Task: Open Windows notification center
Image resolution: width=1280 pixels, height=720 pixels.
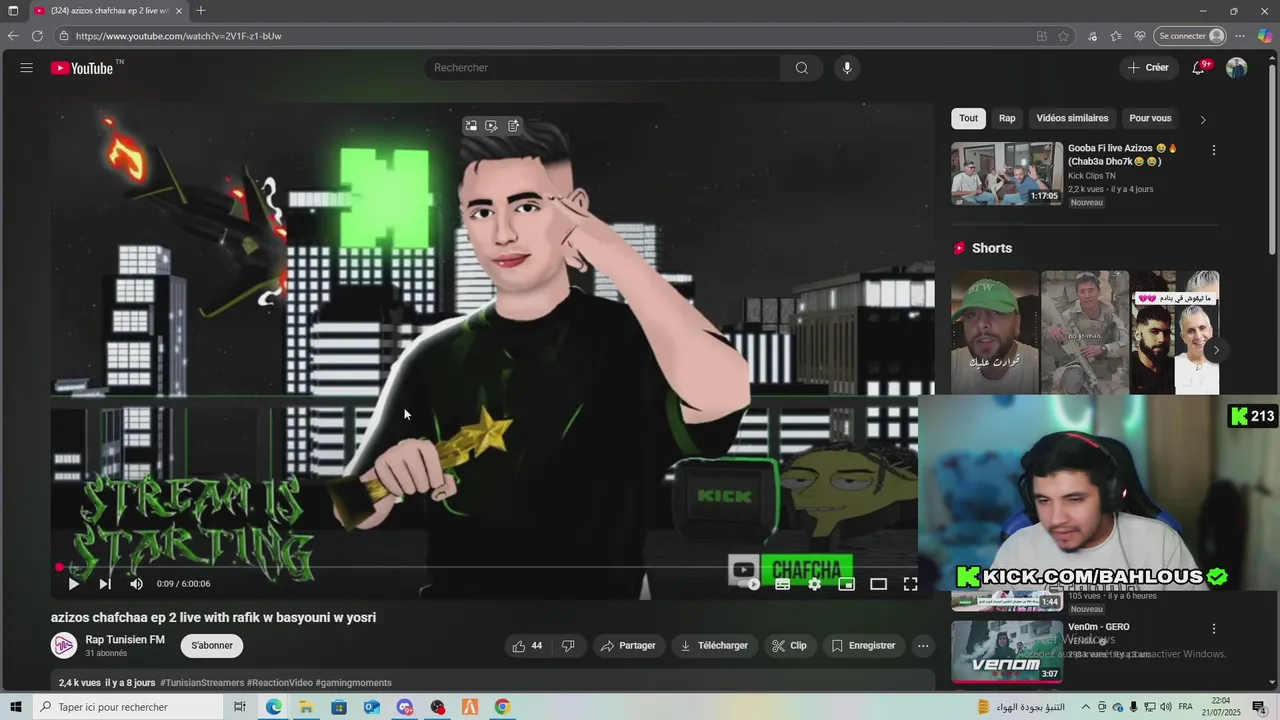Action: 1259,707
